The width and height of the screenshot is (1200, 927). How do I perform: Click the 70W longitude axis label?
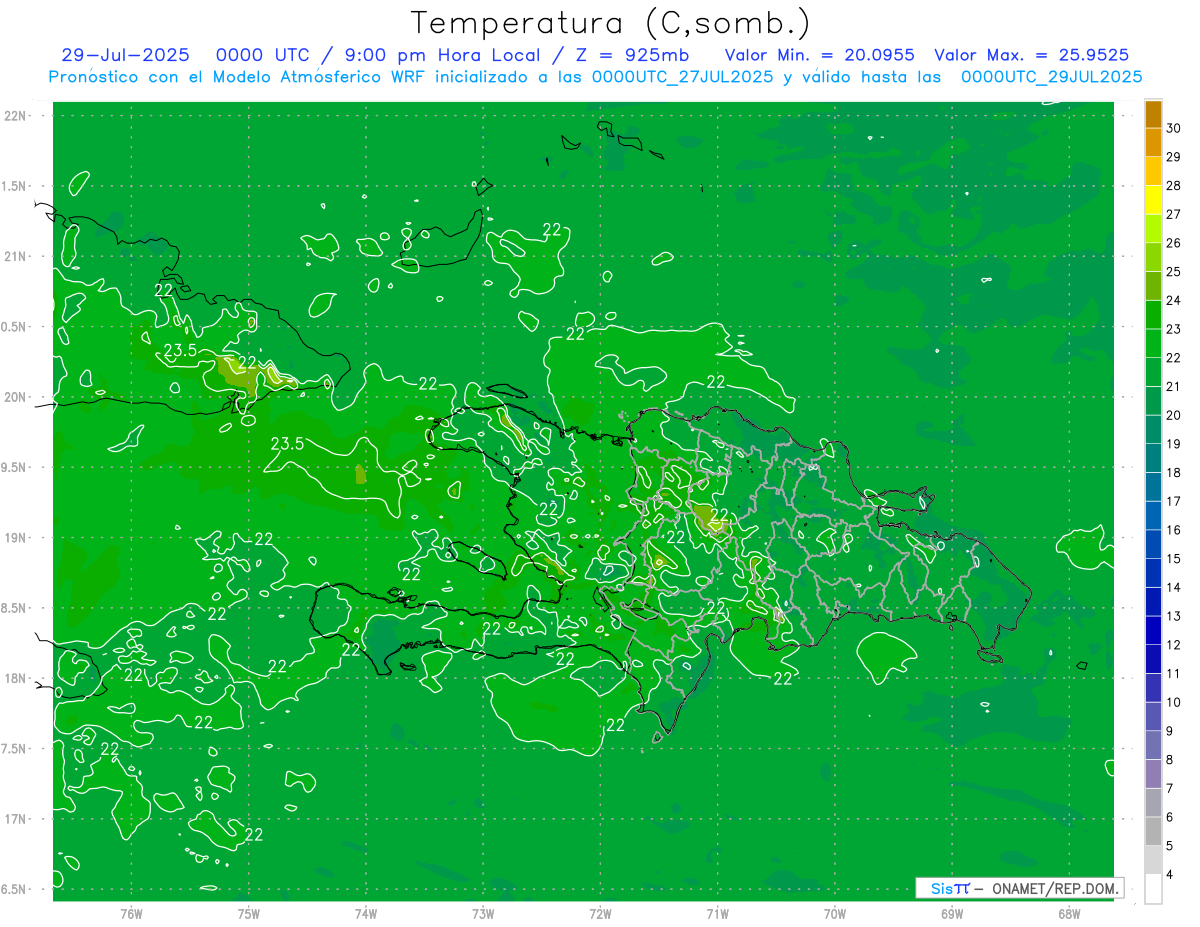(x=835, y=913)
